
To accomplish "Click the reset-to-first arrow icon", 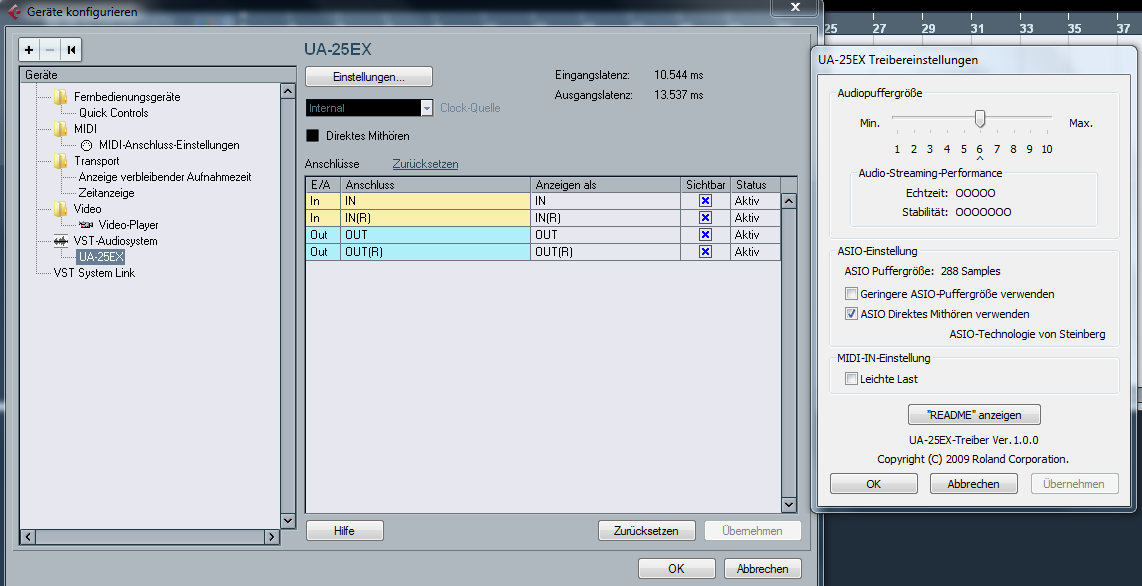I will pyautogui.click(x=71, y=50).
